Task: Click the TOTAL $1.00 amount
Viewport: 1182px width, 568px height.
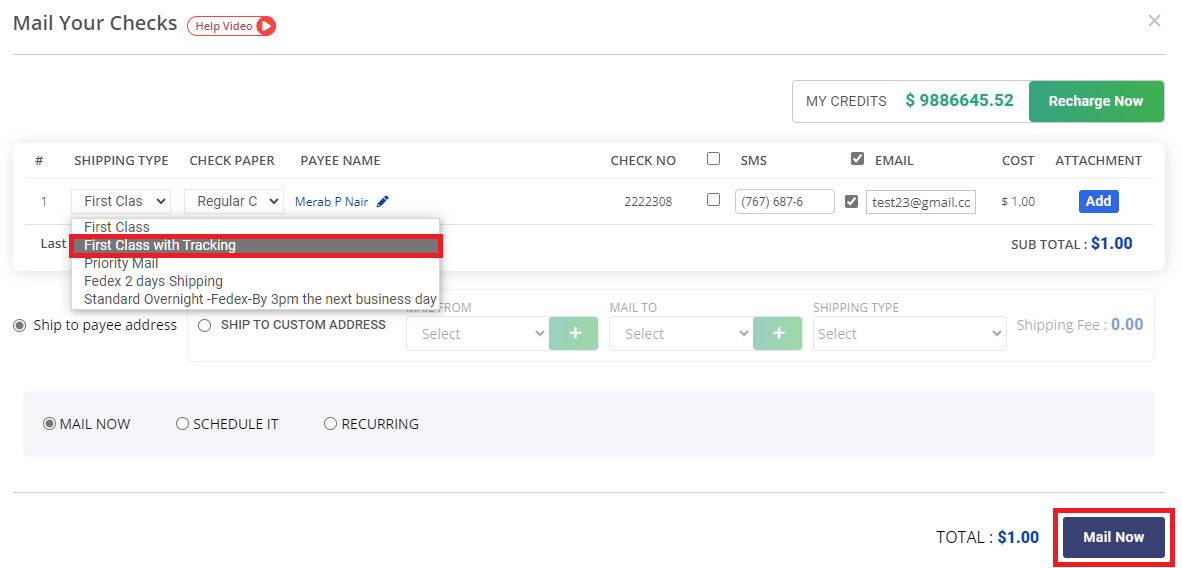Action: pyautogui.click(x=1018, y=537)
